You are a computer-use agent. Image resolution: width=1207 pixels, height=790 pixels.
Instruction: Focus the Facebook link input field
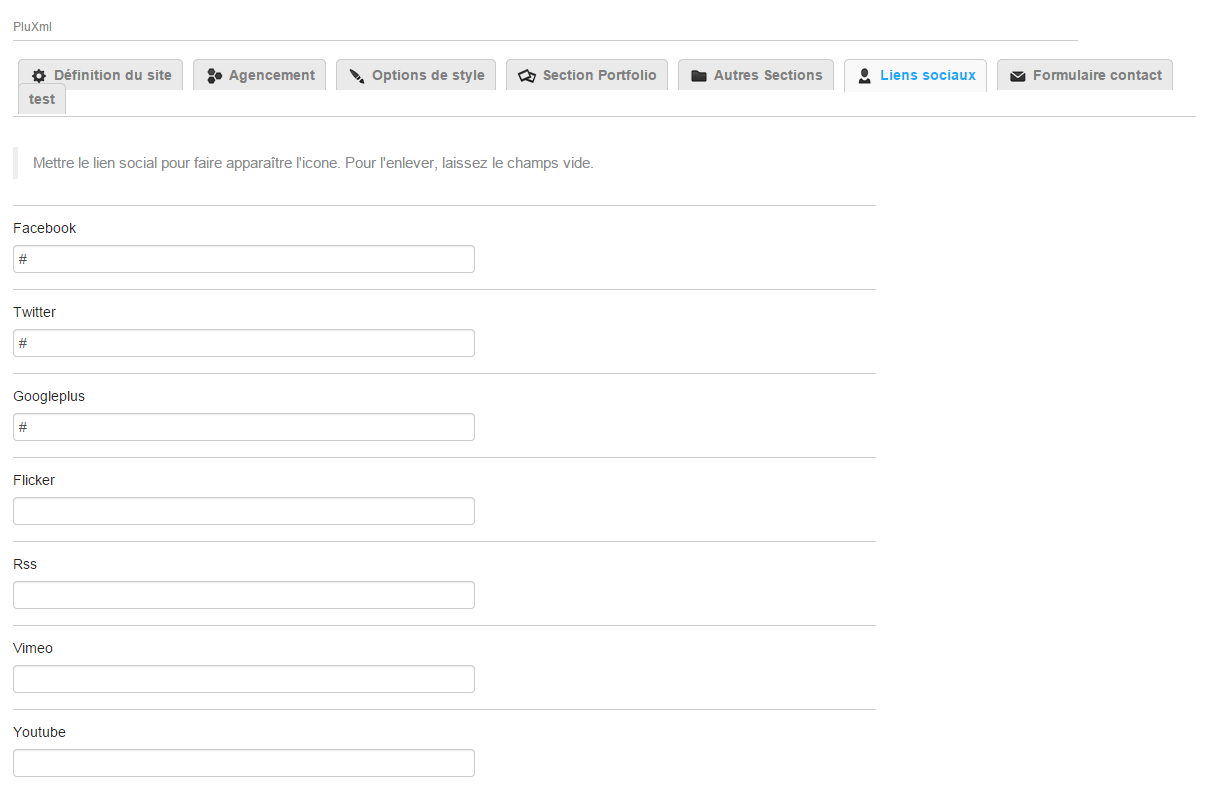click(x=243, y=259)
